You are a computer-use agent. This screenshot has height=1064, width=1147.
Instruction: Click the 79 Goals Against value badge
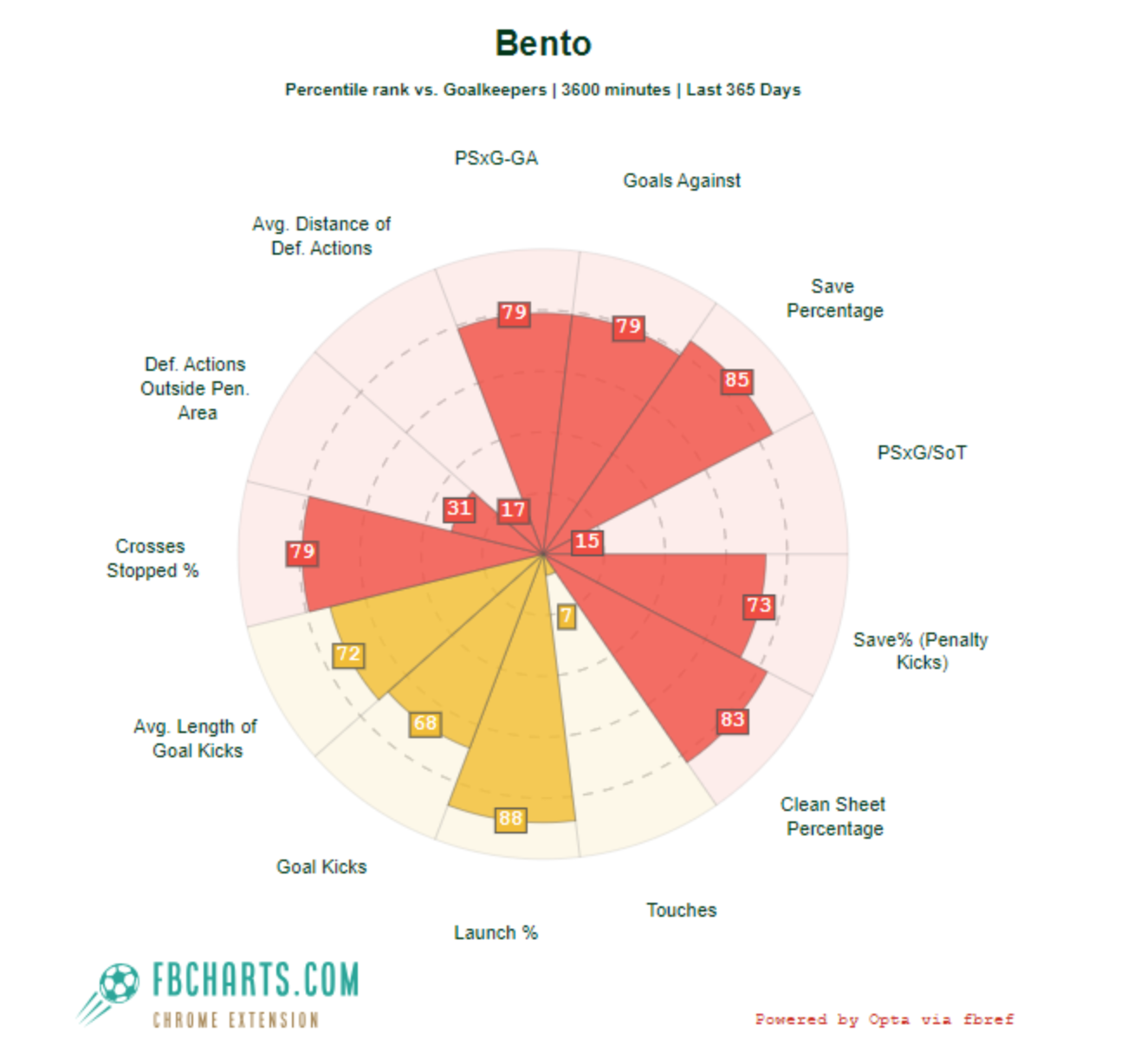pyautogui.click(x=628, y=327)
